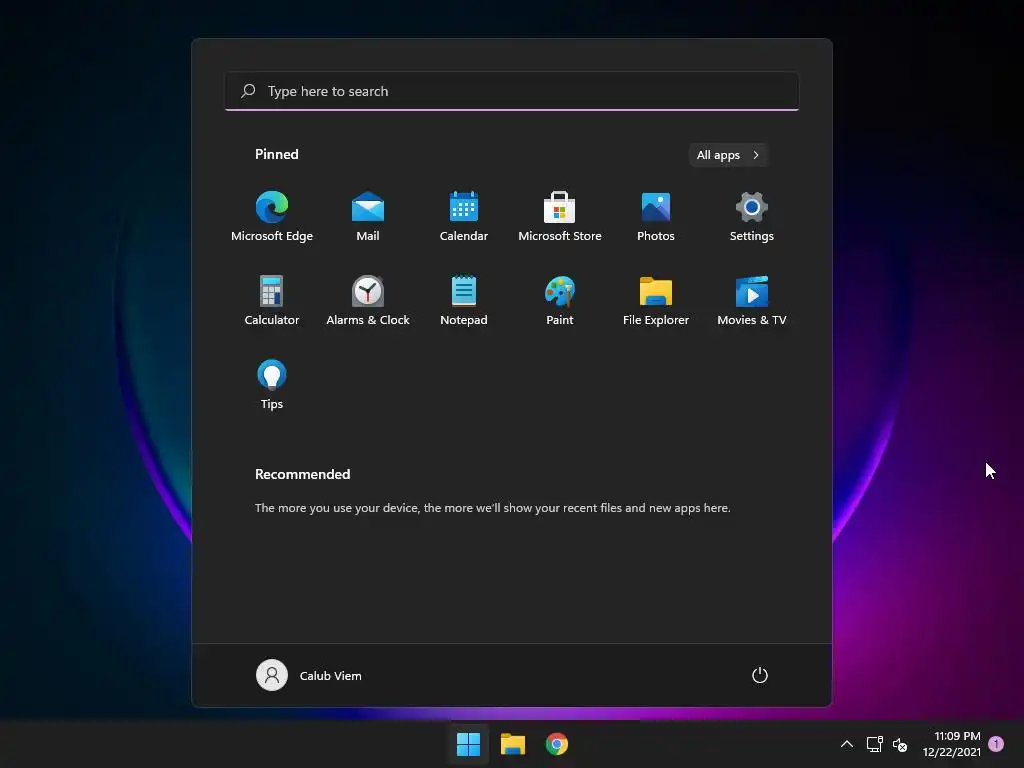
Task: Click the recommended files hint text
Action: coord(492,507)
